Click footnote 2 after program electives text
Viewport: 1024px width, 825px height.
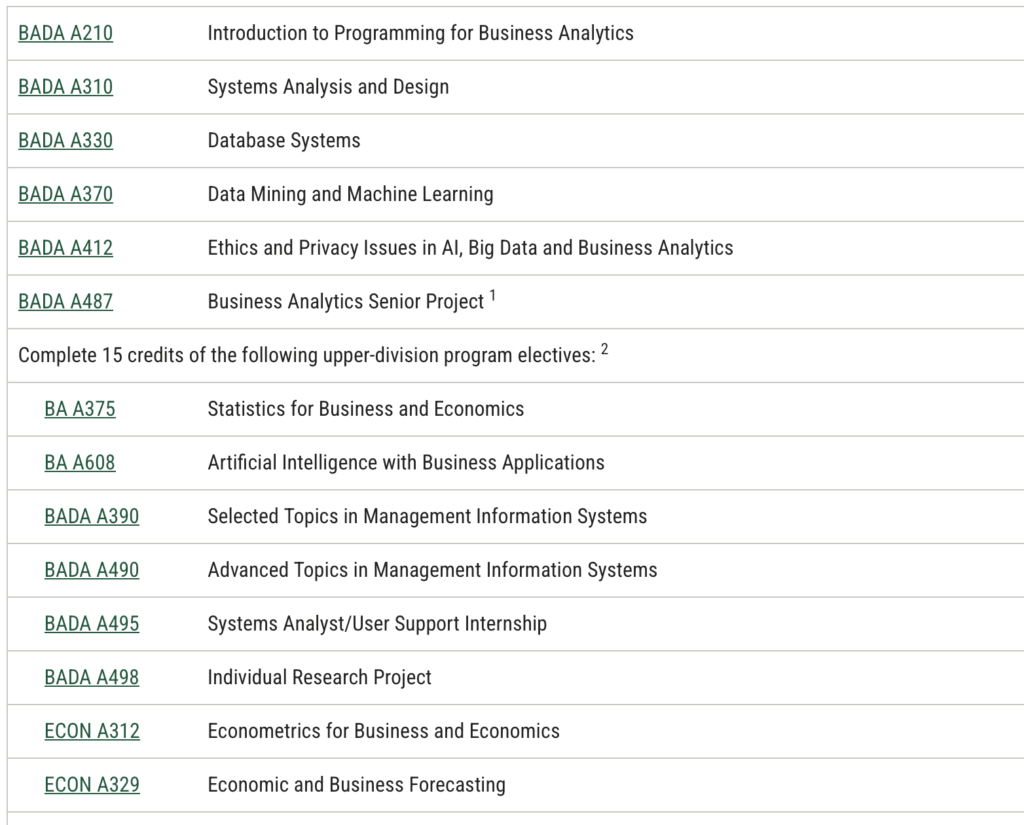point(605,350)
